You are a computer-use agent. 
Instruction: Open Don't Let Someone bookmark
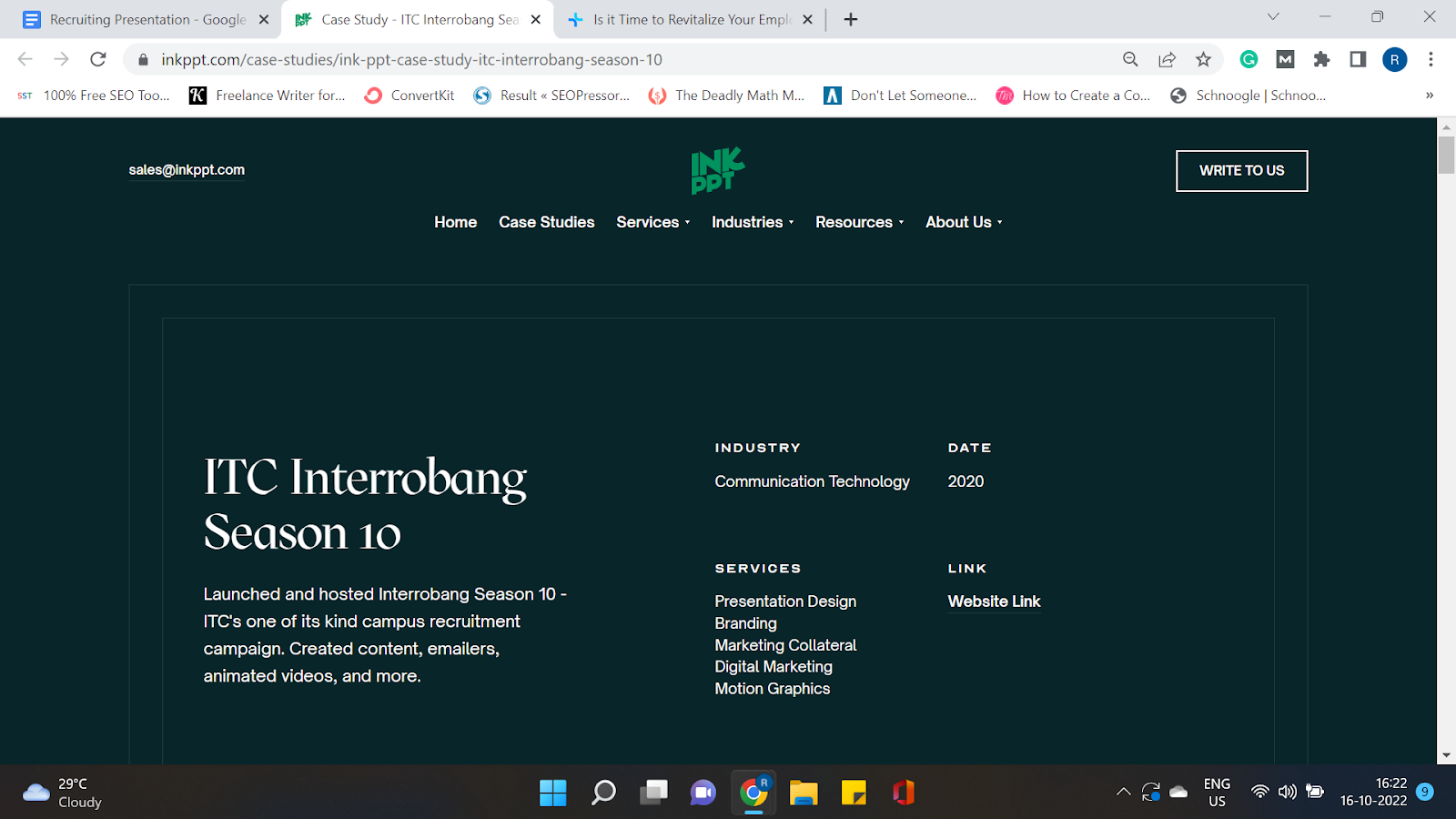[900, 95]
